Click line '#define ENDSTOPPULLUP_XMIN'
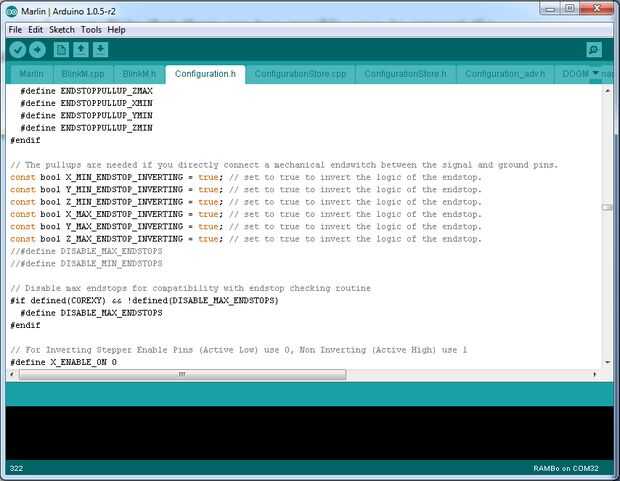This screenshot has width=620, height=481. pyautogui.click(x=86, y=103)
